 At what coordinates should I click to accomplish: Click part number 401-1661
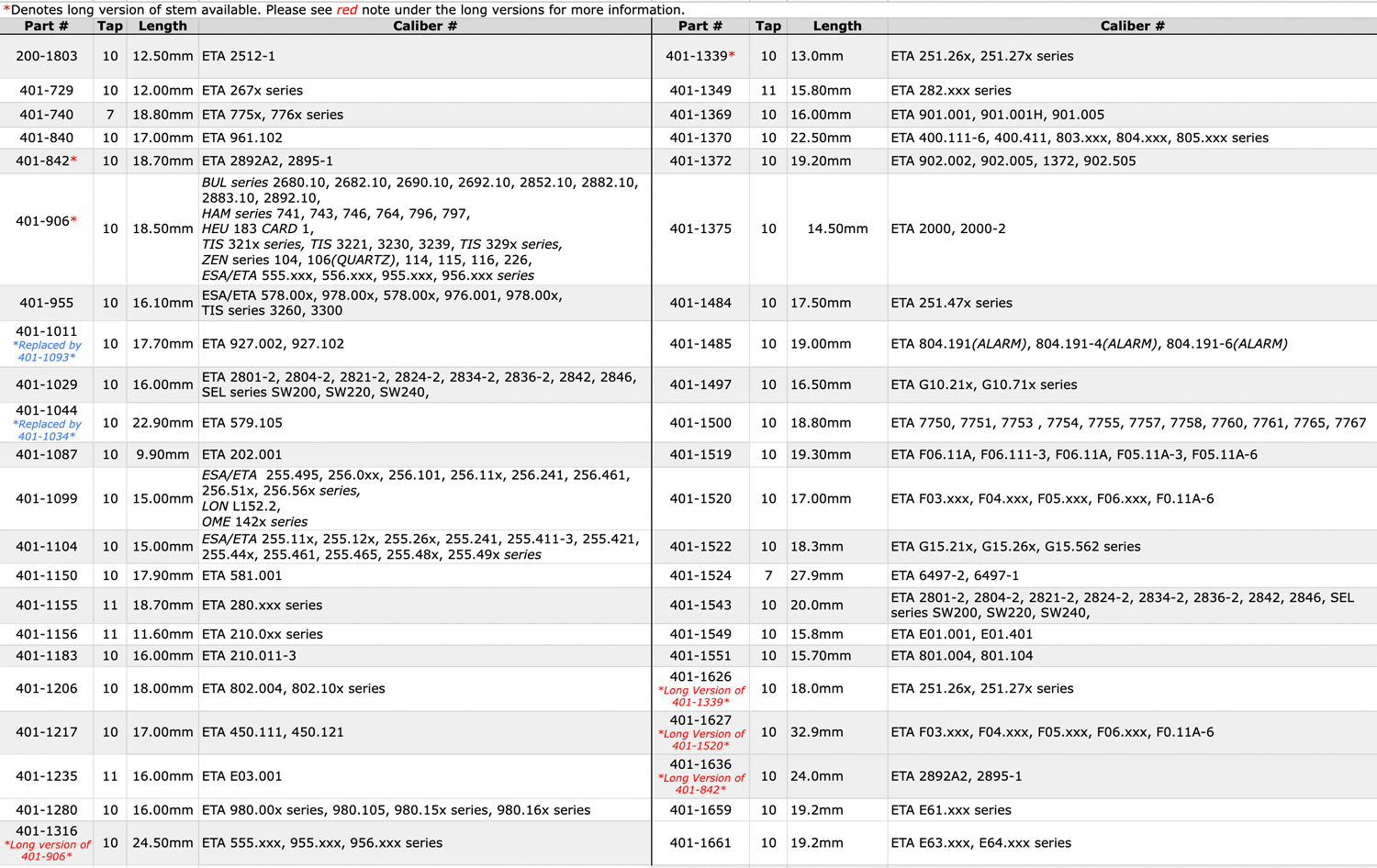coord(700,842)
